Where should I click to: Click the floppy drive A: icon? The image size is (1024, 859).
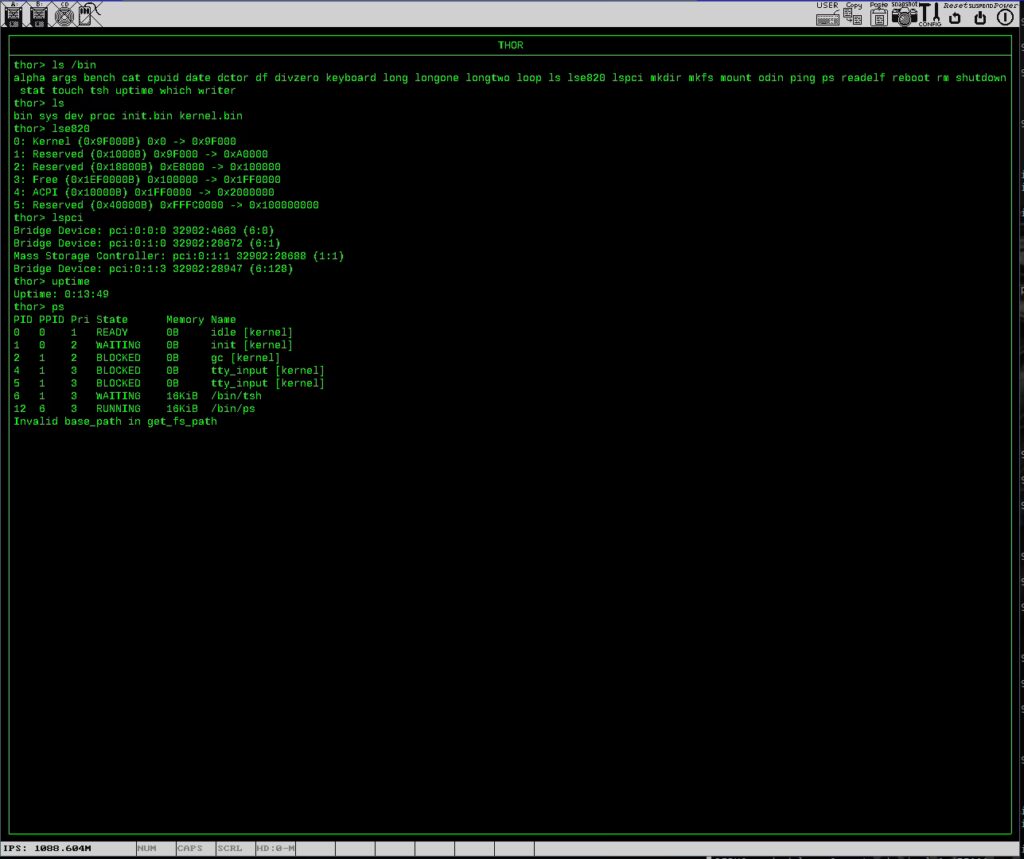tap(14, 14)
